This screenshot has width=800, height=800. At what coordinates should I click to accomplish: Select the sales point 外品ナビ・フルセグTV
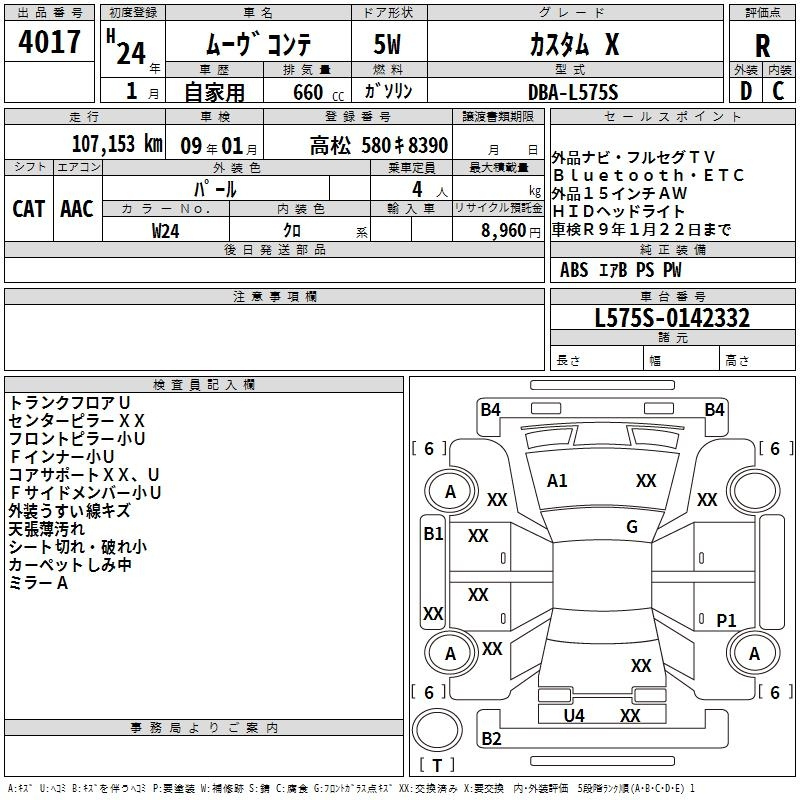coord(633,157)
